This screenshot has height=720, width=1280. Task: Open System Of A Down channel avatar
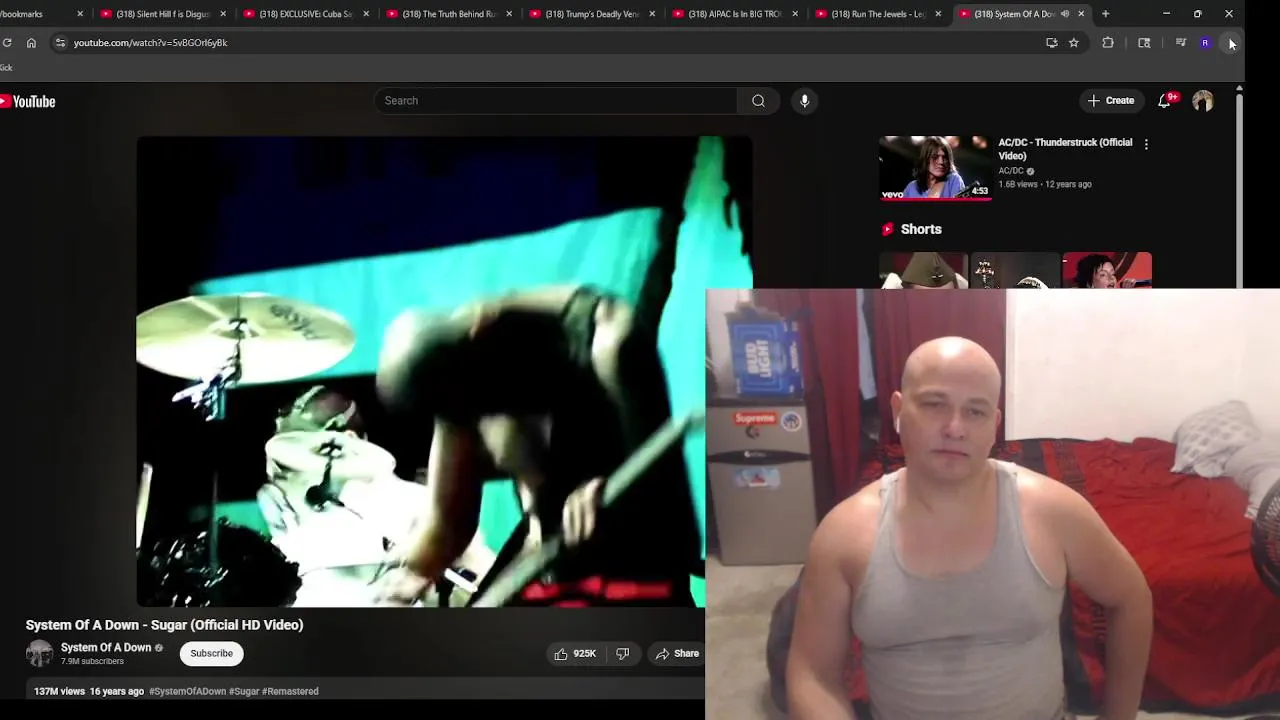coord(39,653)
